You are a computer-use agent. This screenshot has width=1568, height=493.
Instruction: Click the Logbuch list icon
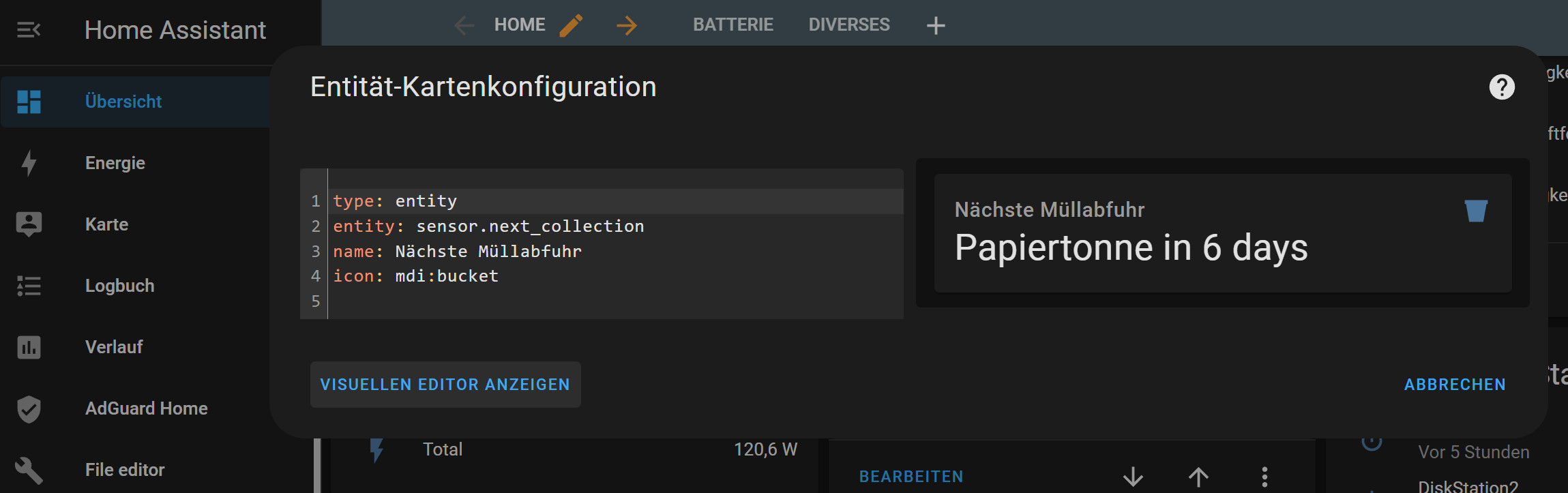[29, 286]
